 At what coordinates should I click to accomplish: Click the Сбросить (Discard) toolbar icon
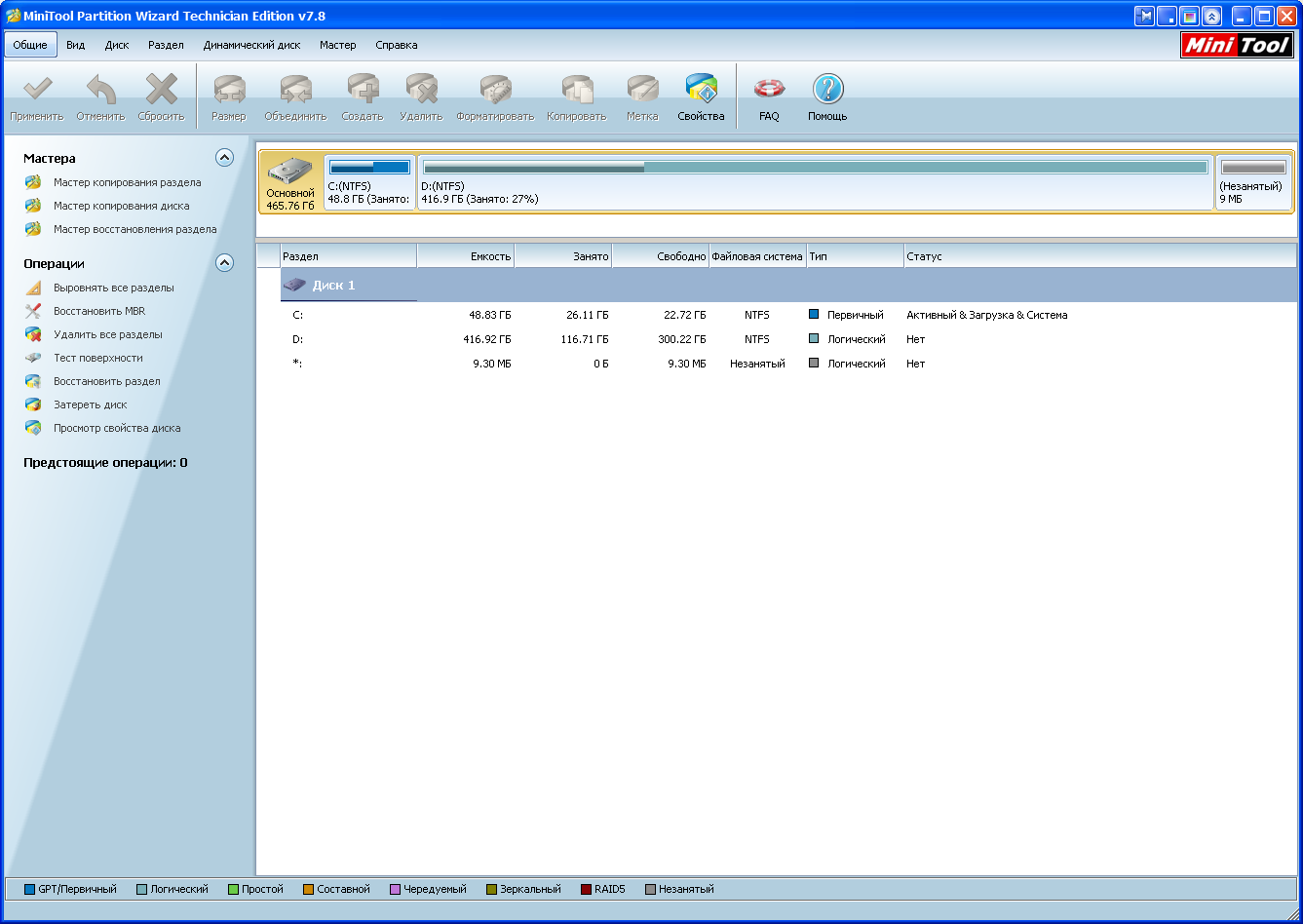161,98
